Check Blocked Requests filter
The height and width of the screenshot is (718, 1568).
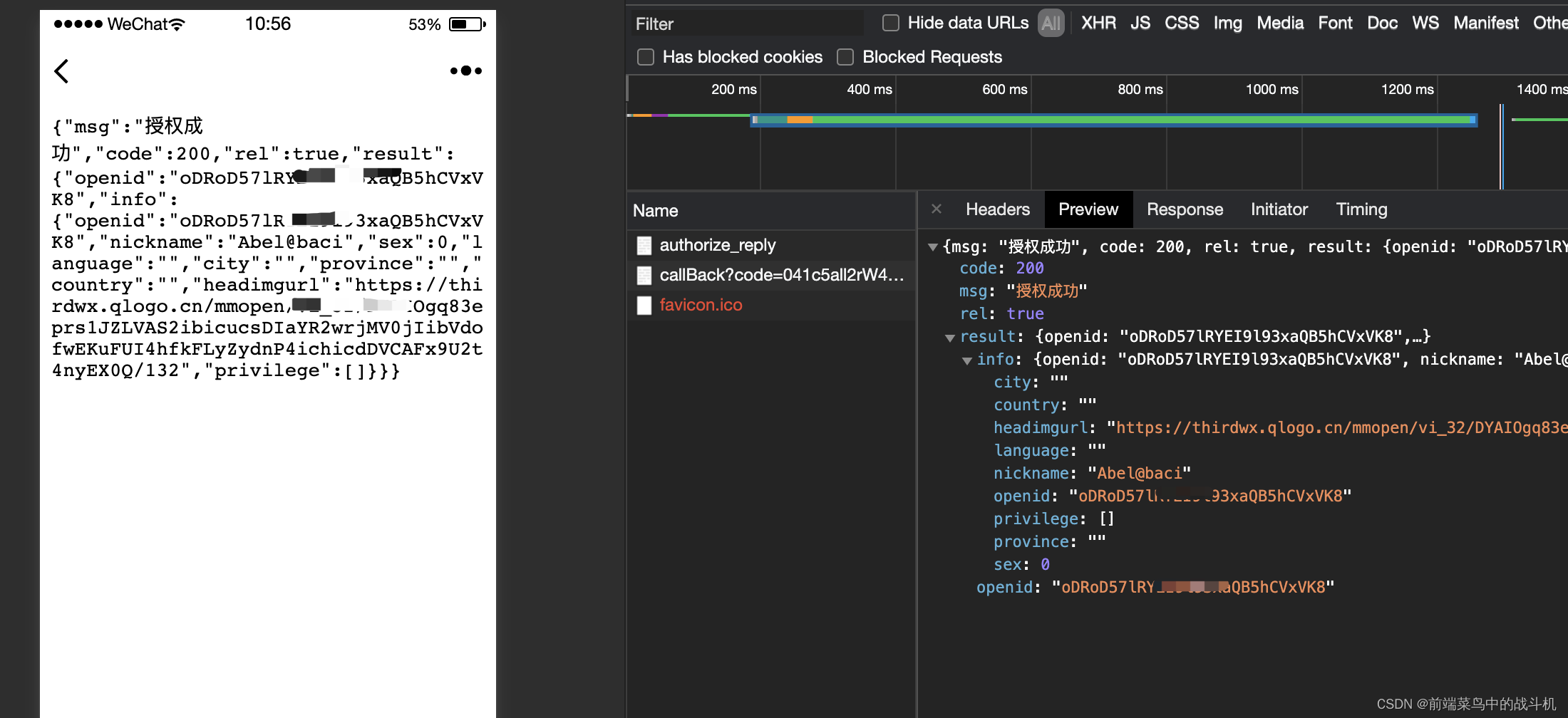(x=845, y=57)
